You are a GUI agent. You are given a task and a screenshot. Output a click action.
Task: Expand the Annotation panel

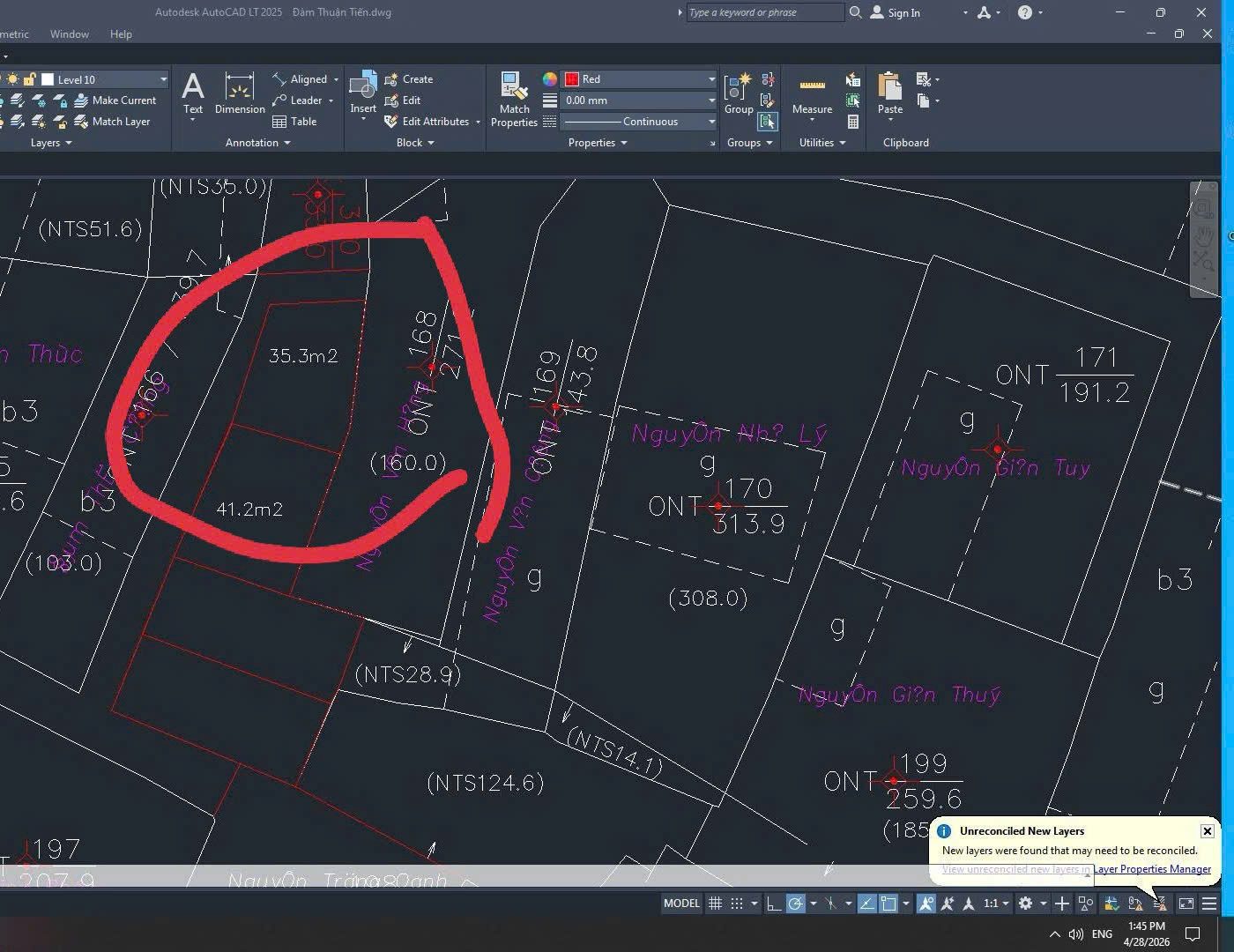pyautogui.click(x=257, y=143)
